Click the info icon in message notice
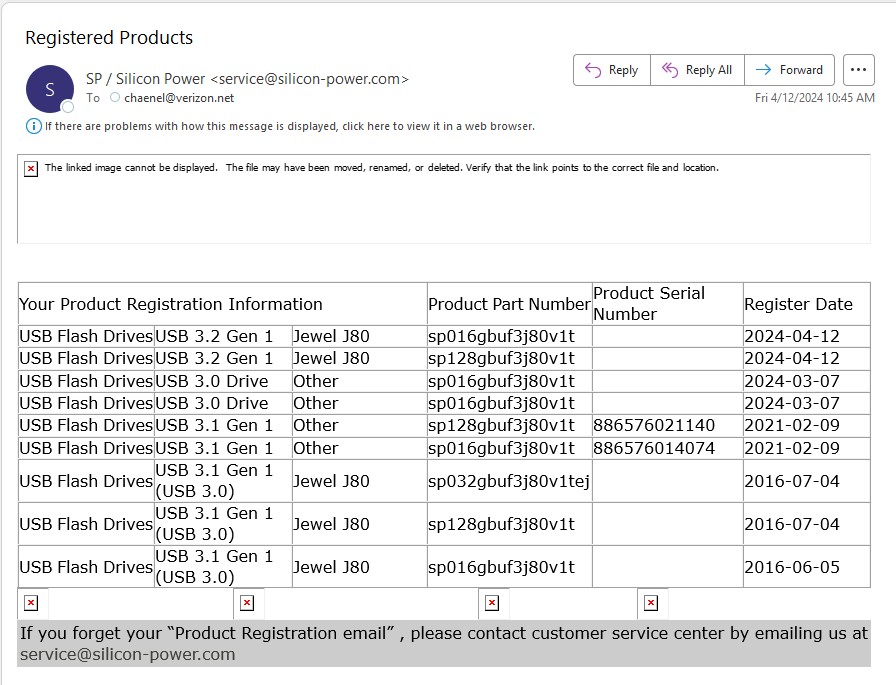This screenshot has height=685, width=896. tap(34, 126)
